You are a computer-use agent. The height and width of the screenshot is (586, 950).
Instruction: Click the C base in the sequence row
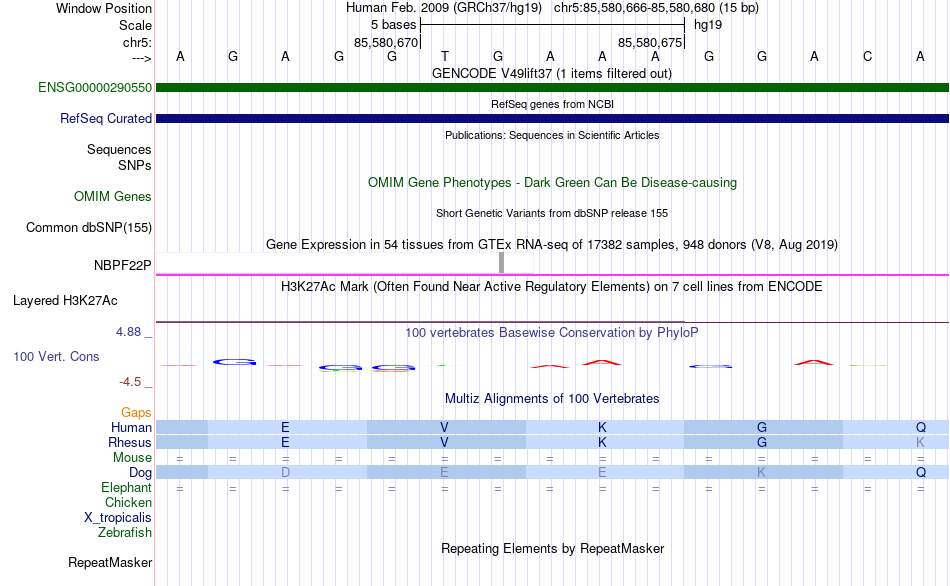click(x=868, y=56)
